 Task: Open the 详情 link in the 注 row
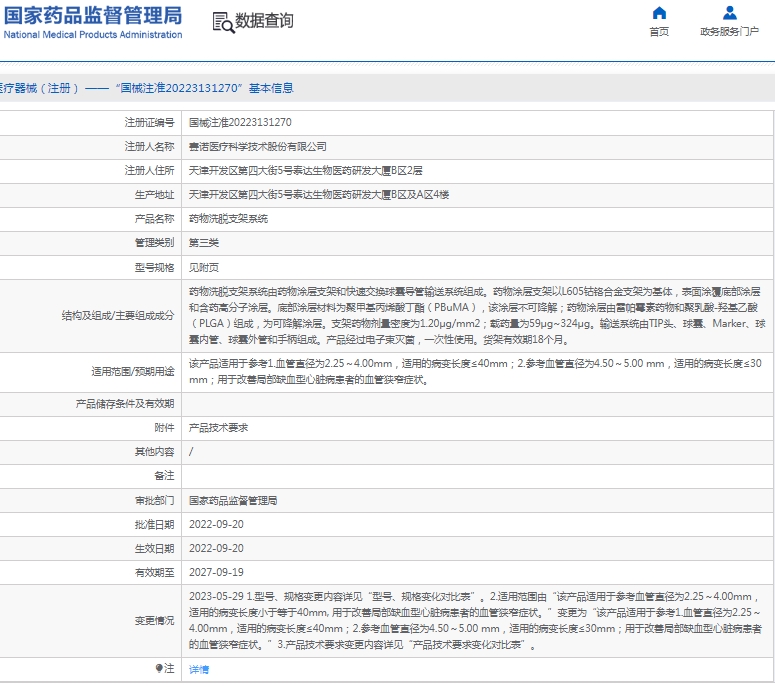click(199, 669)
